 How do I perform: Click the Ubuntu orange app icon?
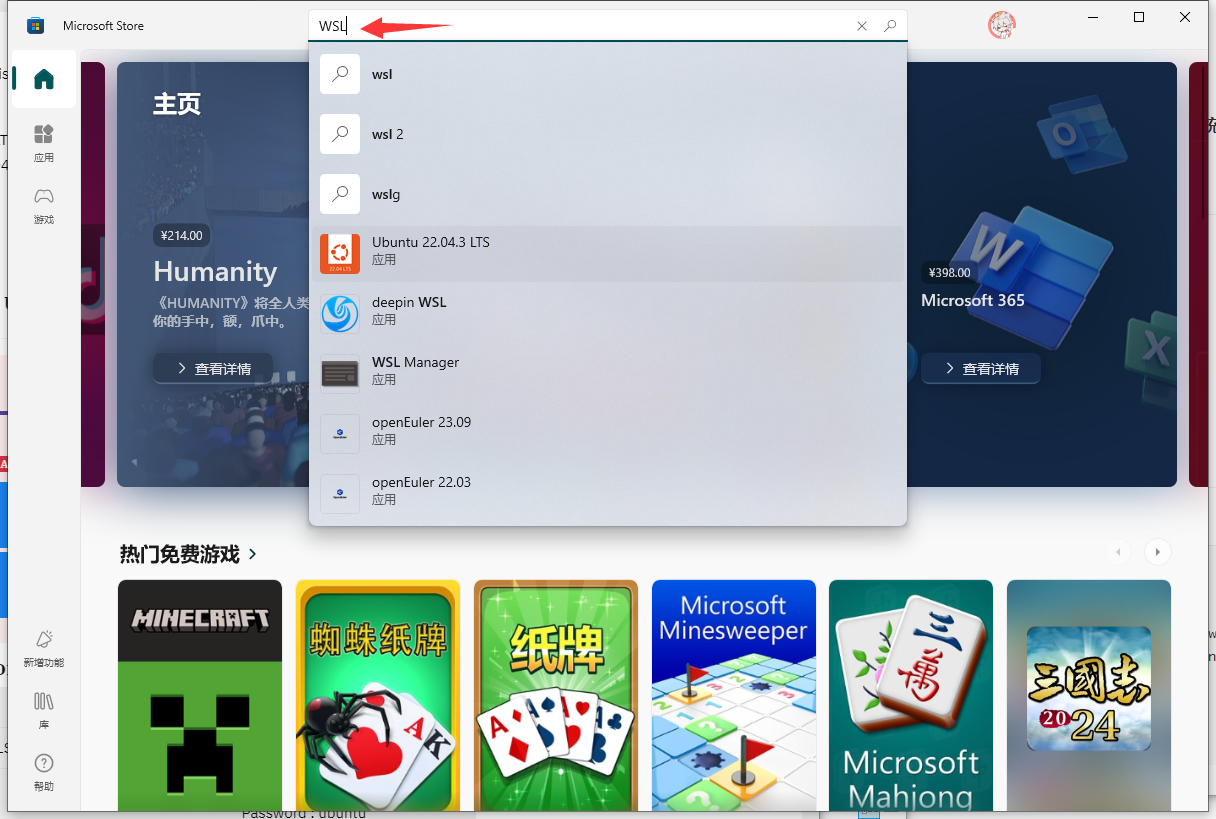pyautogui.click(x=340, y=254)
